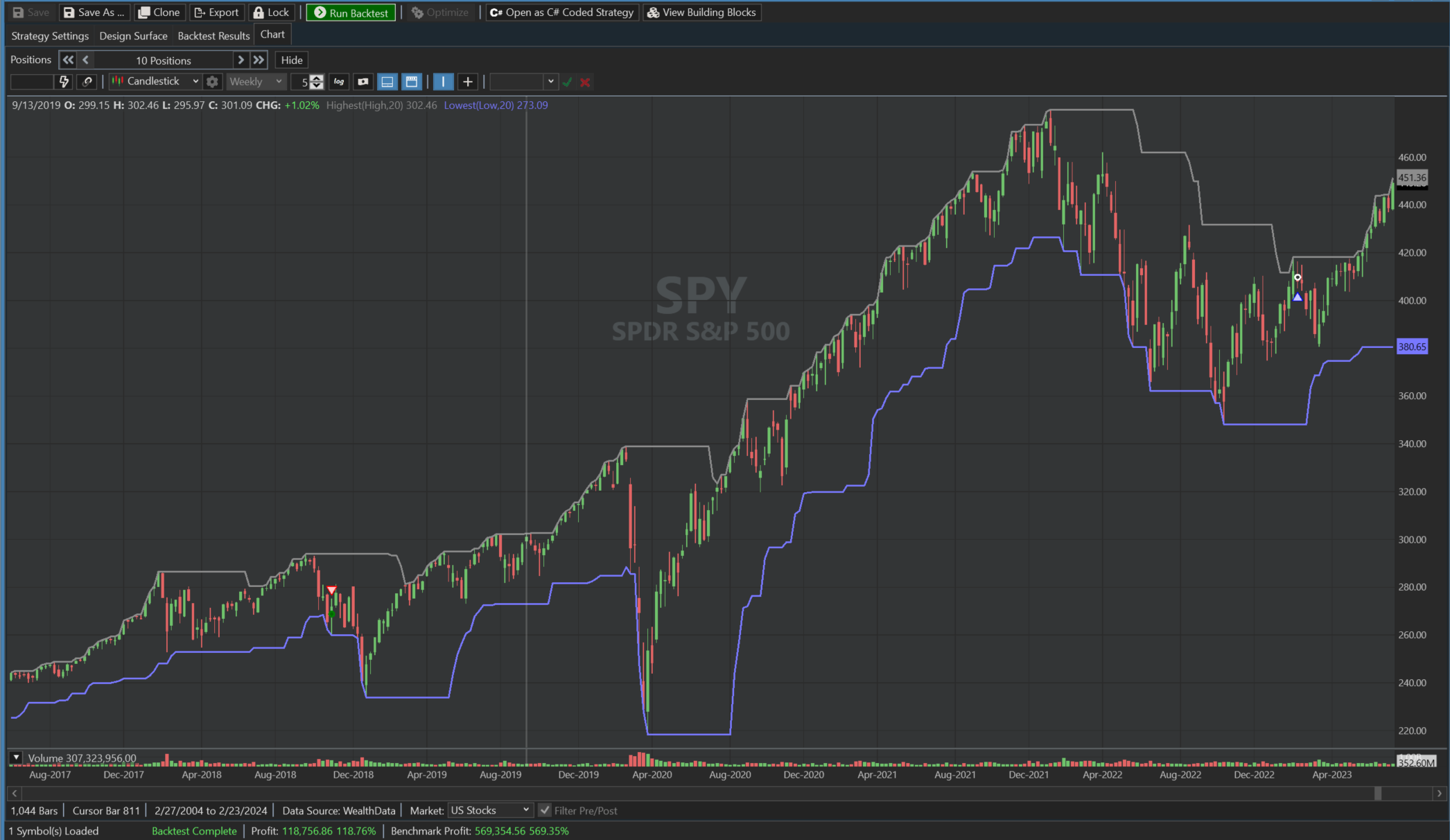Click Highest(High,20) indicator label

pos(381,105)
